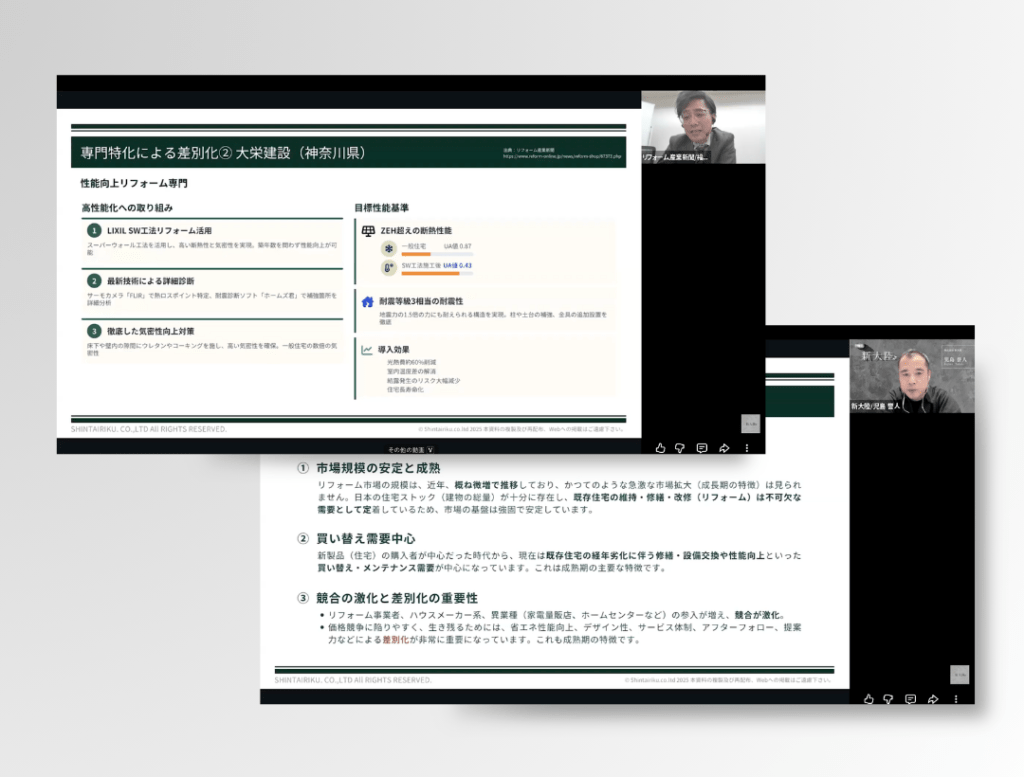Click the upper presenter webcam thumbnail
This screenshot has width=1024, height=777.
(x=702, y=127)
